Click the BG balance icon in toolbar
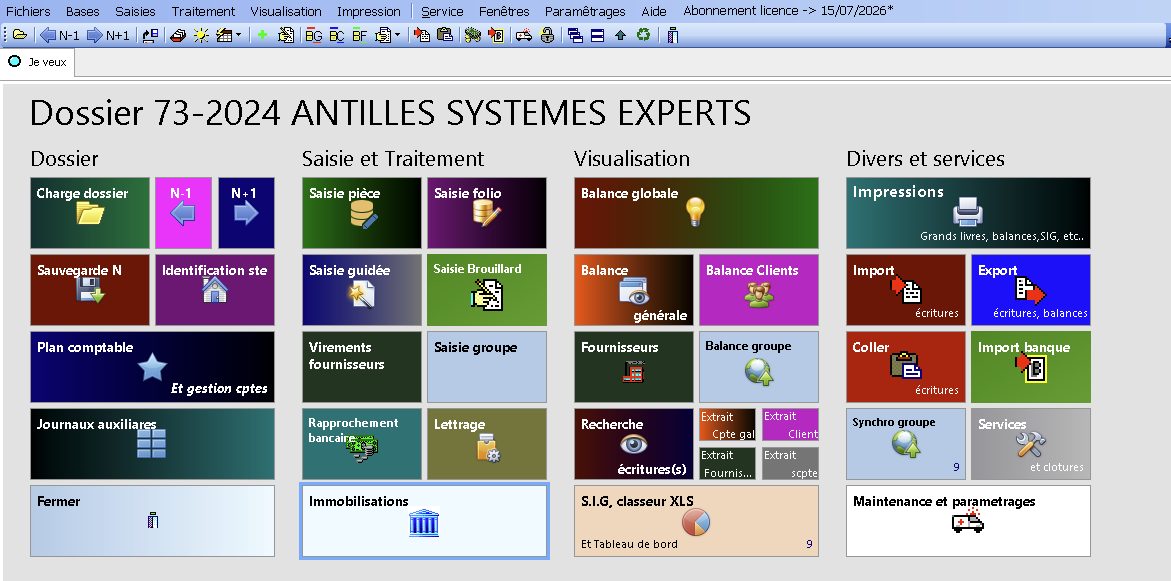This screenshot has width=1171, height=581. click(x=313, y=35)
